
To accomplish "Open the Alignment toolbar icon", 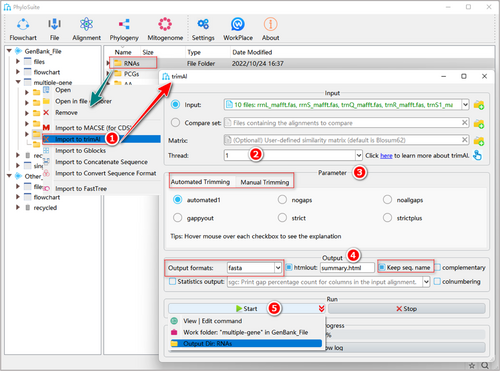I will pos(86,24).
